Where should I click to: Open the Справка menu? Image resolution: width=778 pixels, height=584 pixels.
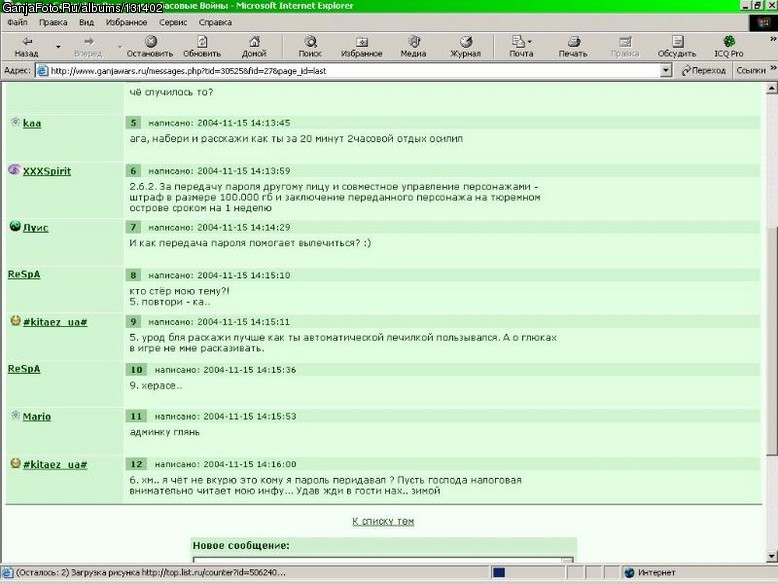point(215,22)
